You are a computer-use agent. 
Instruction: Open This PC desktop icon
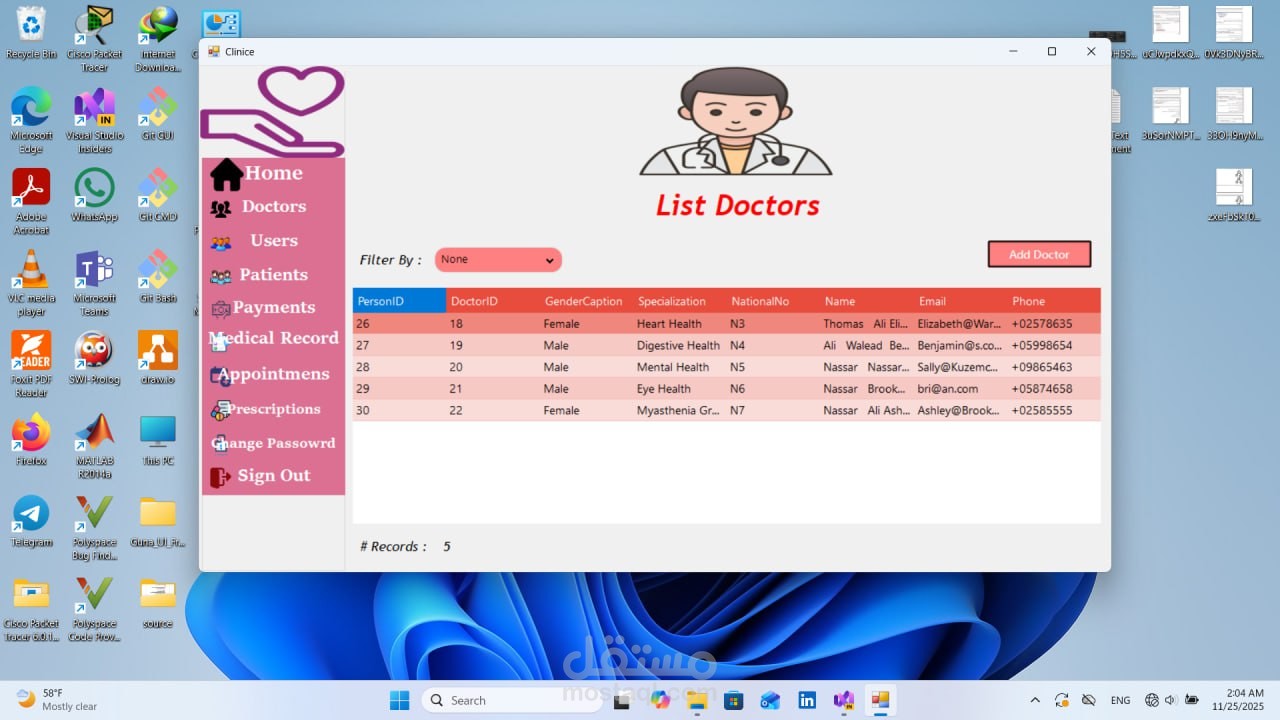[x=158, y=440]
